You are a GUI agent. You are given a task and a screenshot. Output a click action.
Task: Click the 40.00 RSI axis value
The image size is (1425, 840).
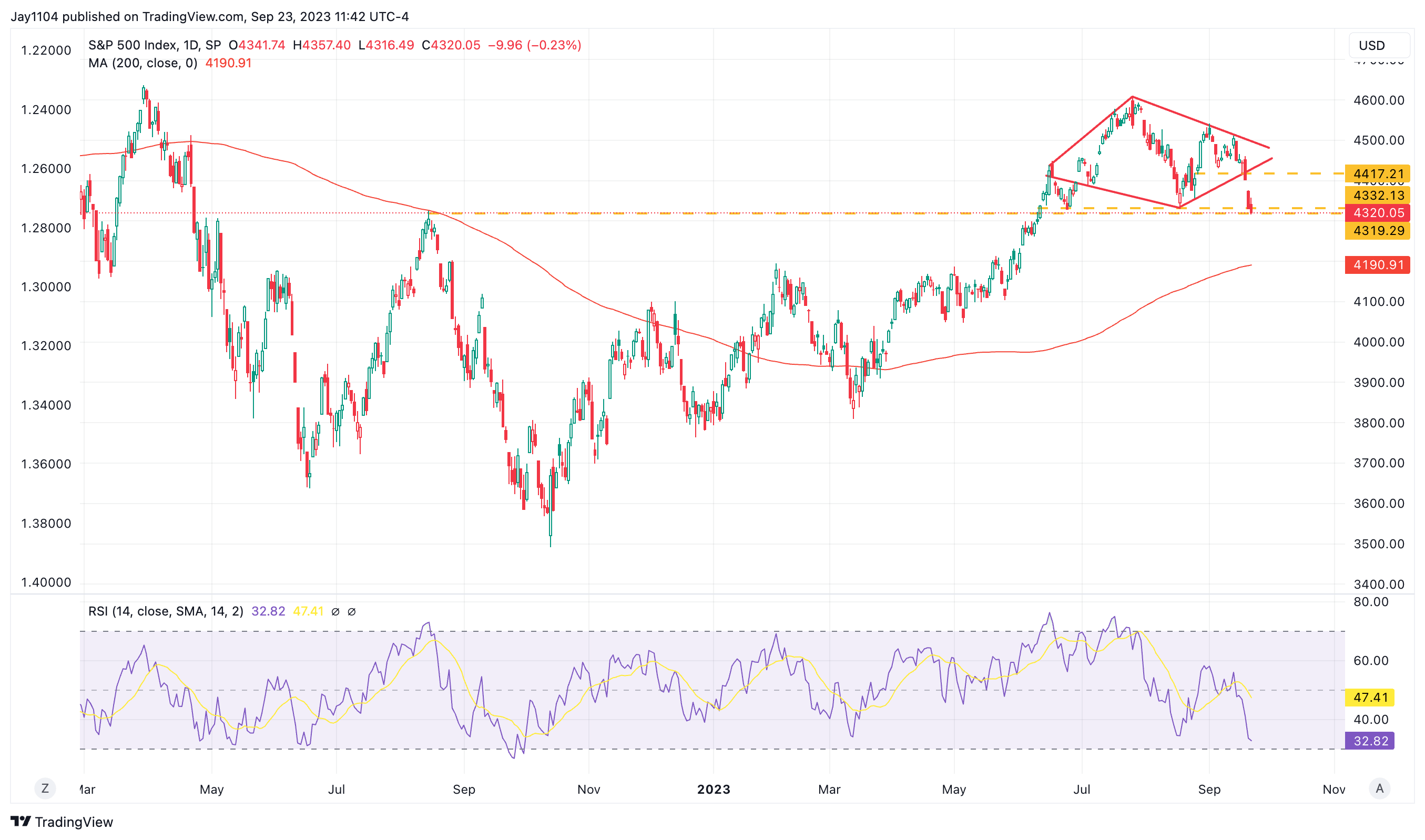point(1371,720)
